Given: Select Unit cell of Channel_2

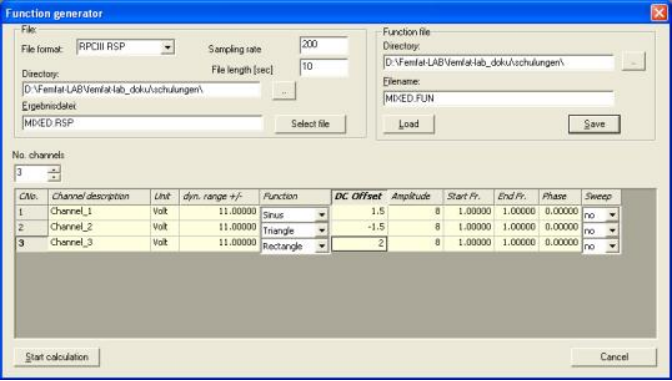Looking at the screenshot, I should pos(165,227).
